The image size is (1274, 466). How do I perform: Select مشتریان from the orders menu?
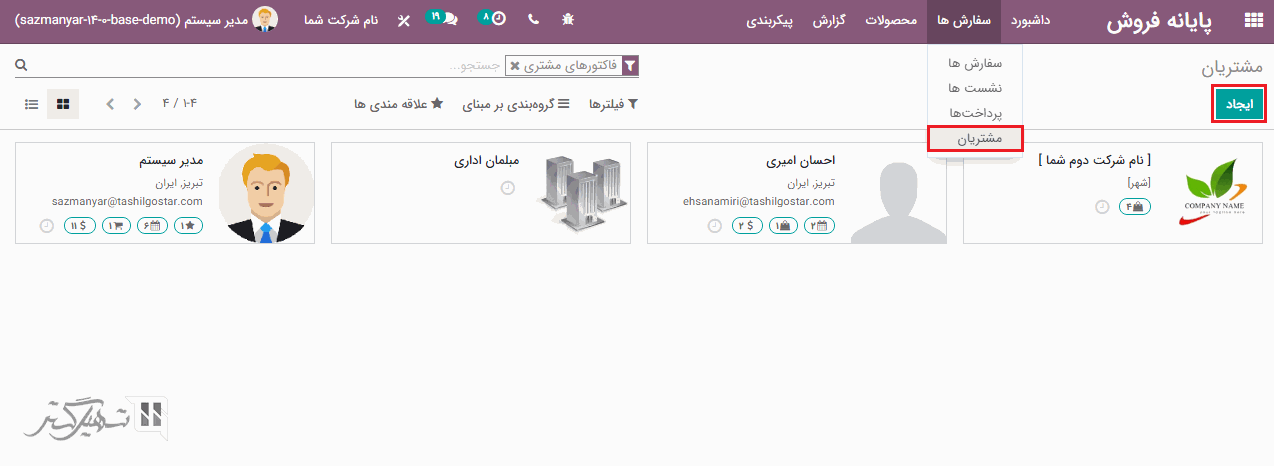point(975,139)
